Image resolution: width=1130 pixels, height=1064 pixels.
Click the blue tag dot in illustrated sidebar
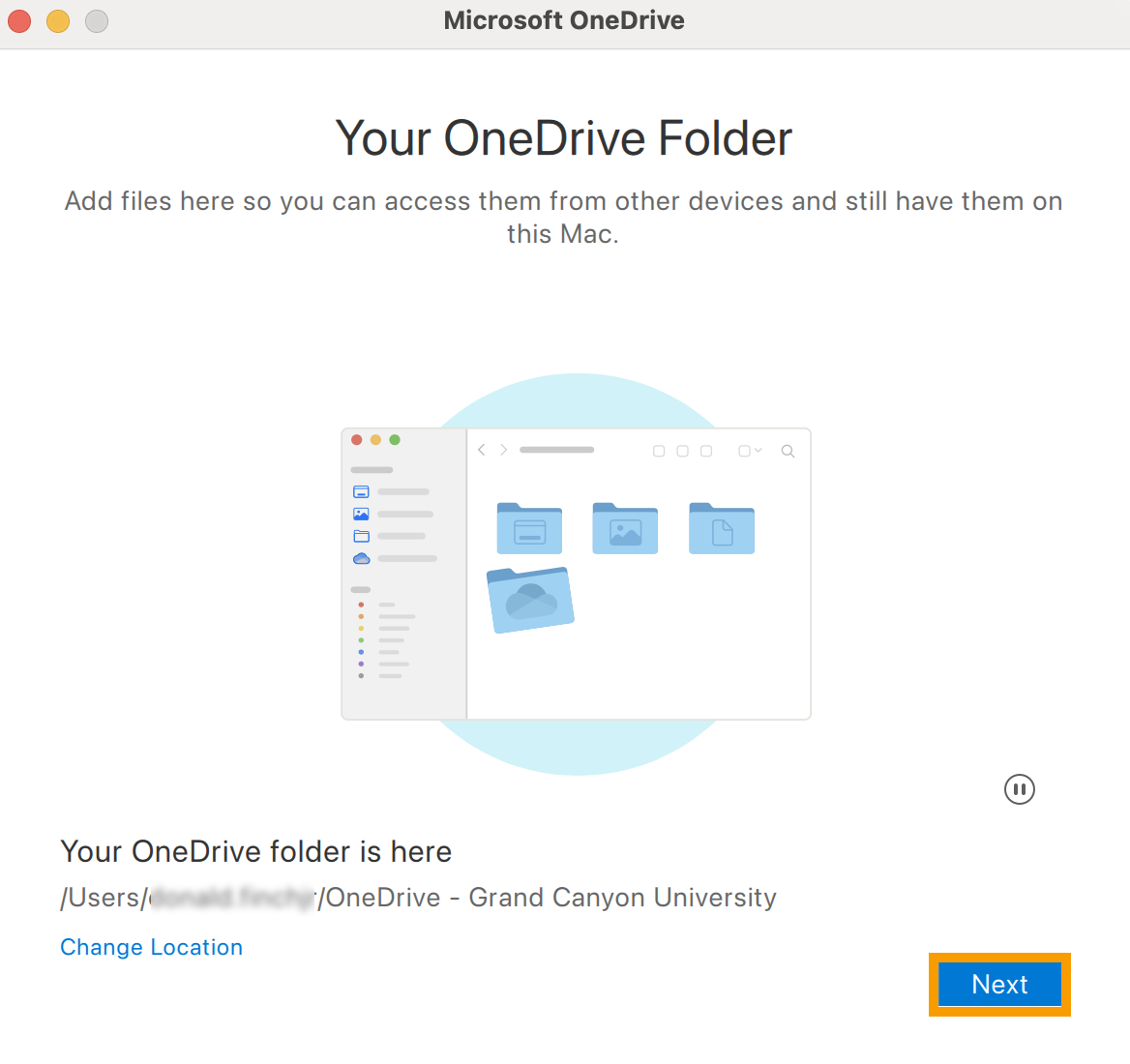361,652
